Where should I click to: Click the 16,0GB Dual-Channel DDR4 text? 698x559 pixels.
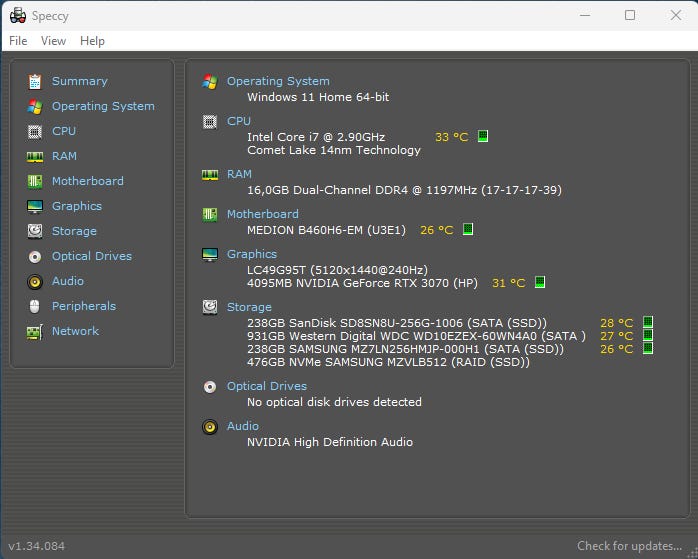(404, 190)
